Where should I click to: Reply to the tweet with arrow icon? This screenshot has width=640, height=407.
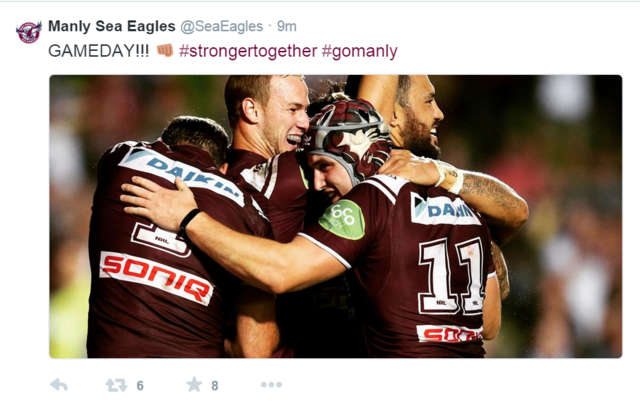tap(59, 385)
